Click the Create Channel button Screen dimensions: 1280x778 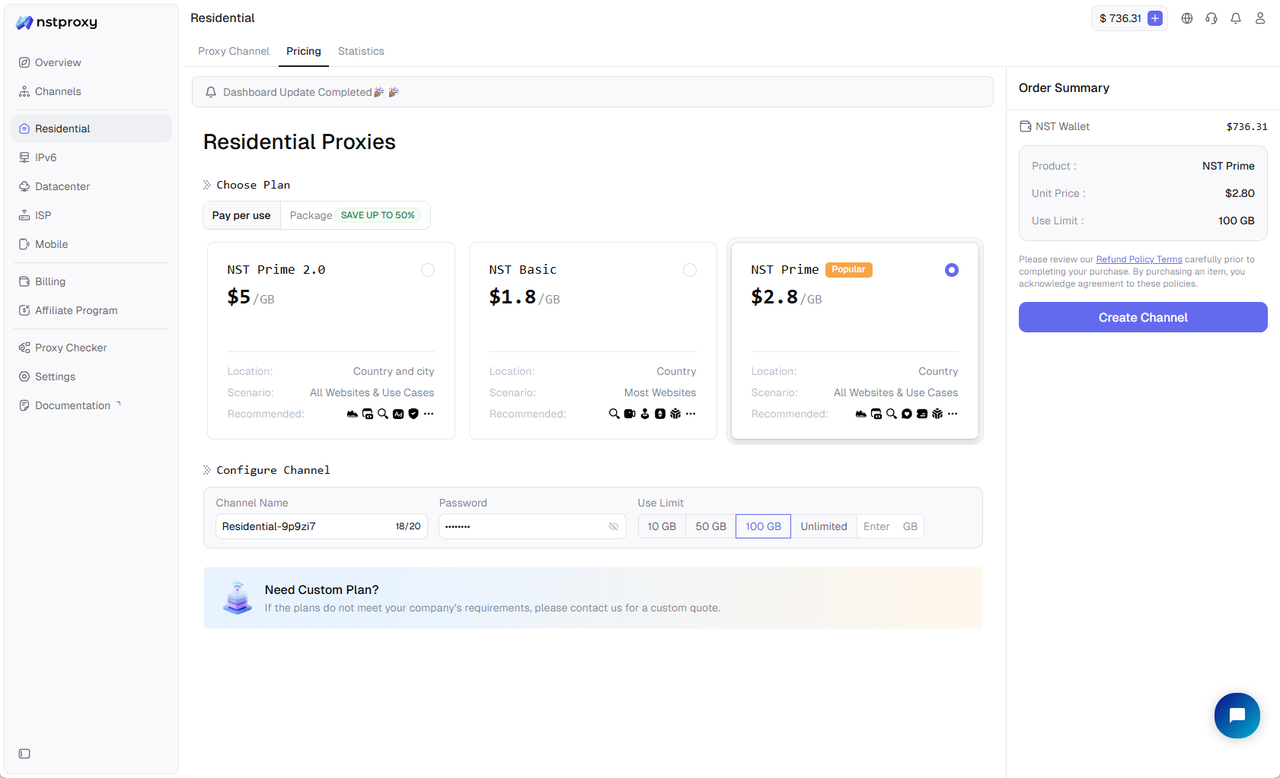click(1142, 317)
